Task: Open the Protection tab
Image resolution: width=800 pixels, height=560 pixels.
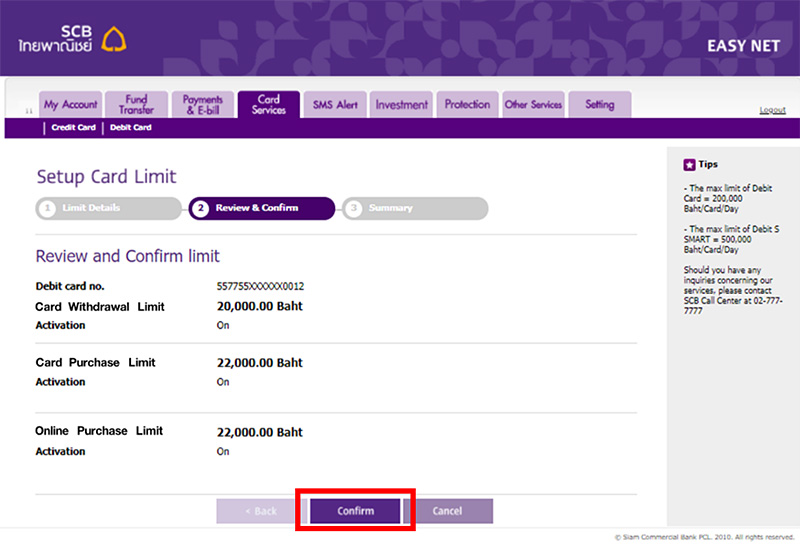Action: click(x=467, y=105)
